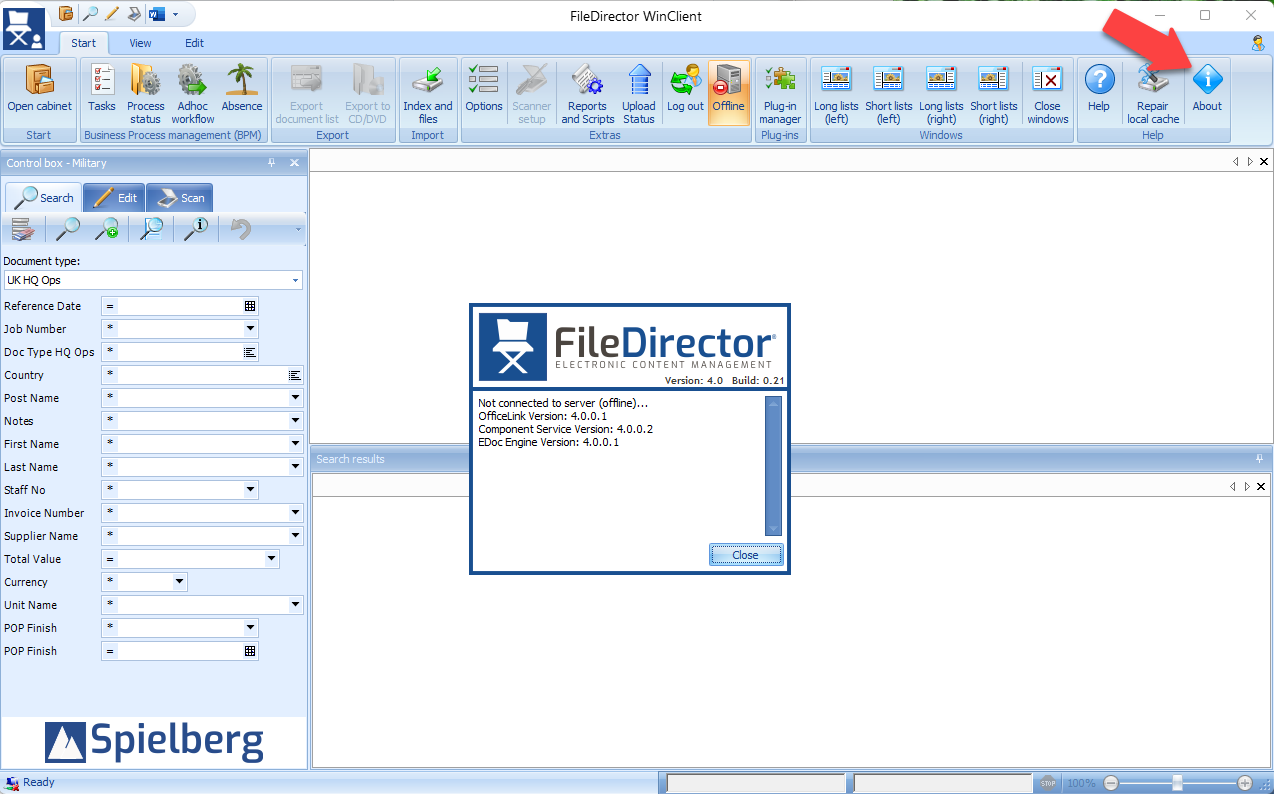Screen dimensions: 1274x794
Task: Open Upload Status
Action: [x=639, y=92]
